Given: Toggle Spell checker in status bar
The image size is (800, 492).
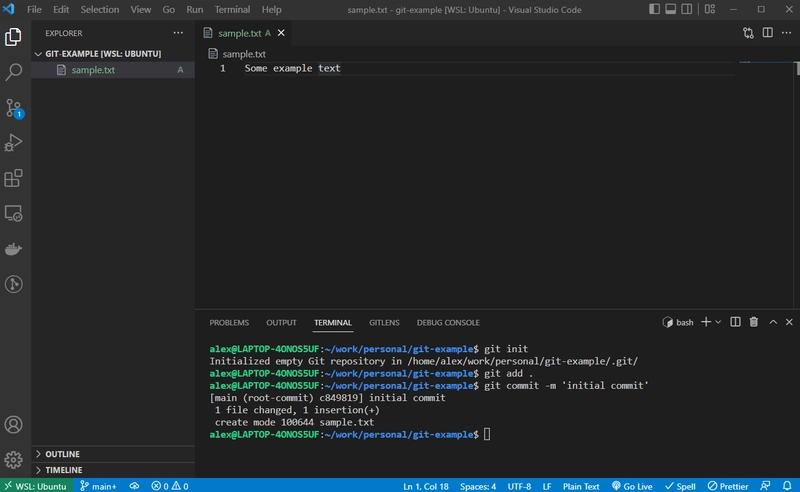Looking at the screenshot, I should coord(680,486).
